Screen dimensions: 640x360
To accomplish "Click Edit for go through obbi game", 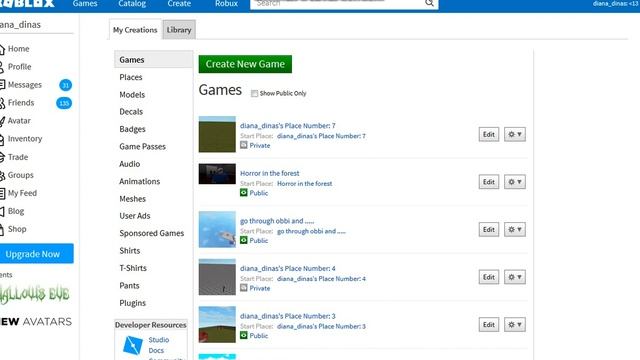I will tap(489, 229).
